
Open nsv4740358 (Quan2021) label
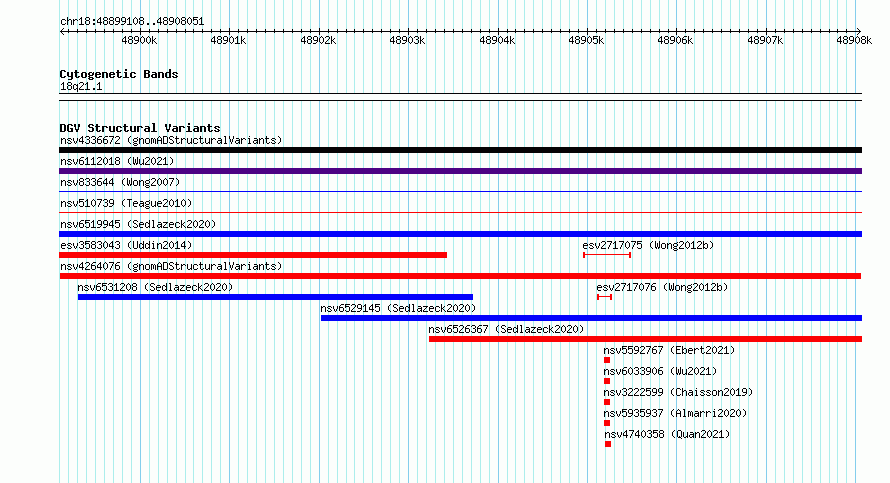(x=667, y=434)
